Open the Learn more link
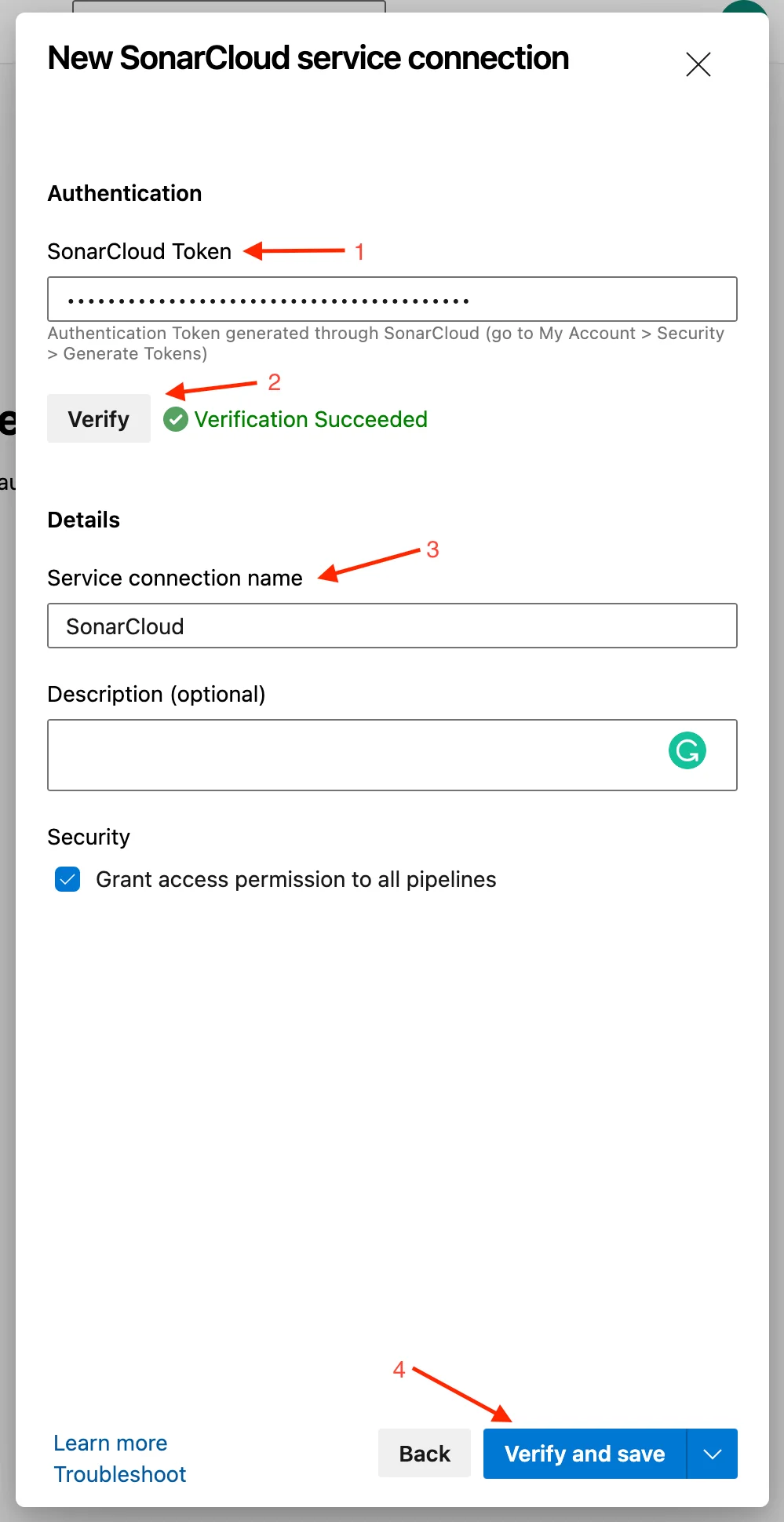This screenshot has width=784, height=1522. [x=111, y=1443]
